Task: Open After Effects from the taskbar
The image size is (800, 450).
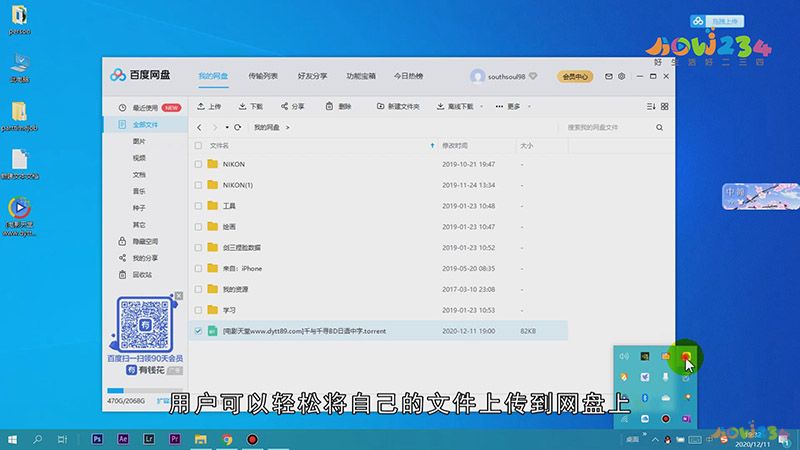Action: pyautogui.click(x=123, y=439)
